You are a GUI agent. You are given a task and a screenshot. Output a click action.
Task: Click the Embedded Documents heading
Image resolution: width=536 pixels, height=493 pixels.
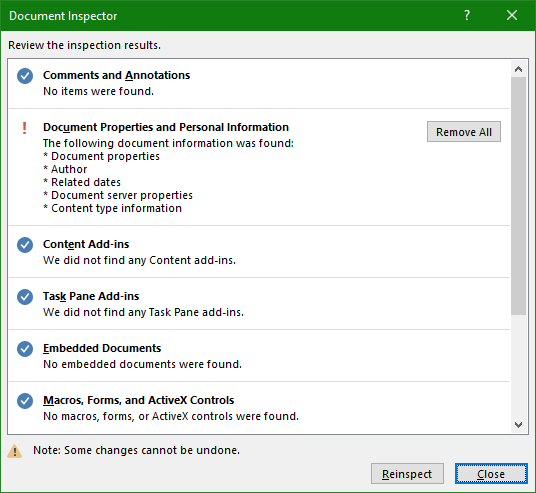[x=102, y=348]
